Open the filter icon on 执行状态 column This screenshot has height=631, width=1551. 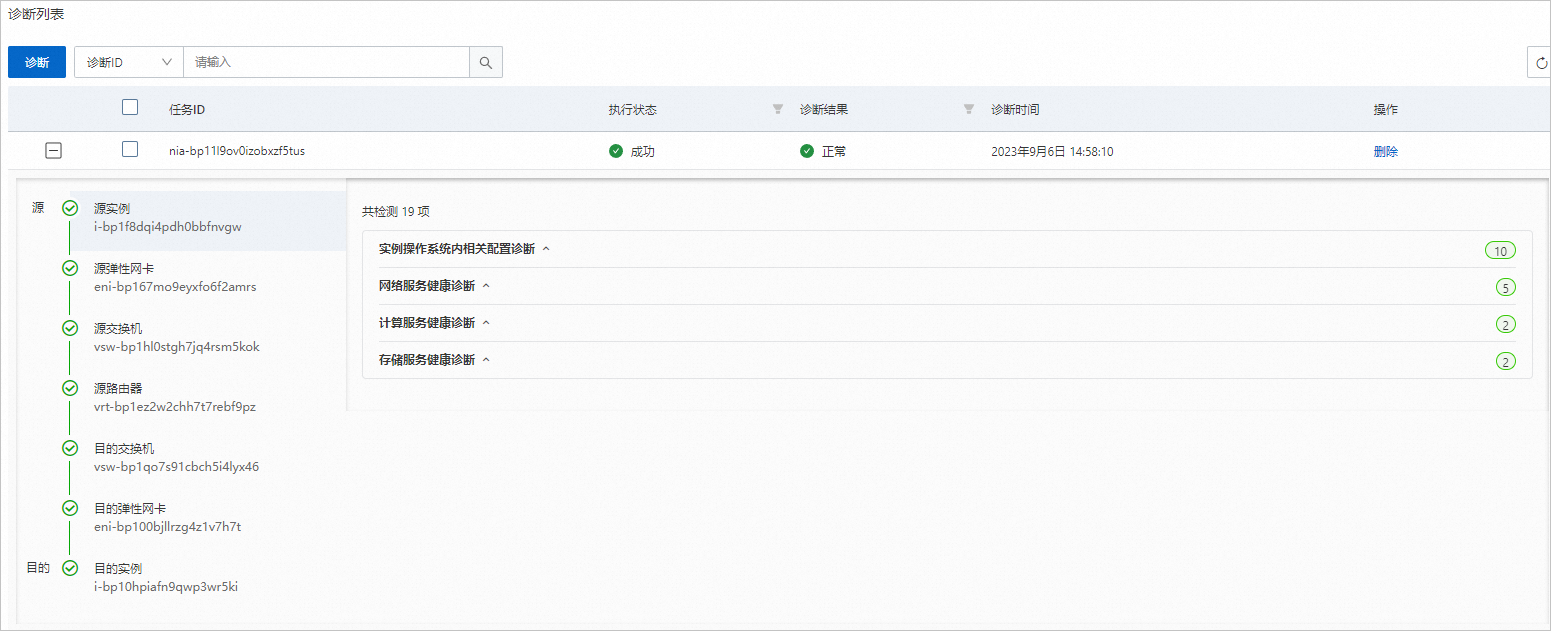click(x=778, y=109)
